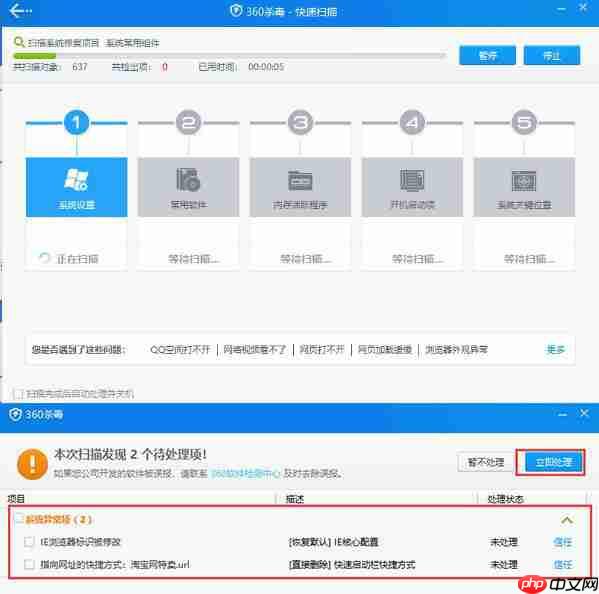Select the 内存活跃程序 step card label
The height and width of the screenshot is (594, 599).
pos(300,205)
